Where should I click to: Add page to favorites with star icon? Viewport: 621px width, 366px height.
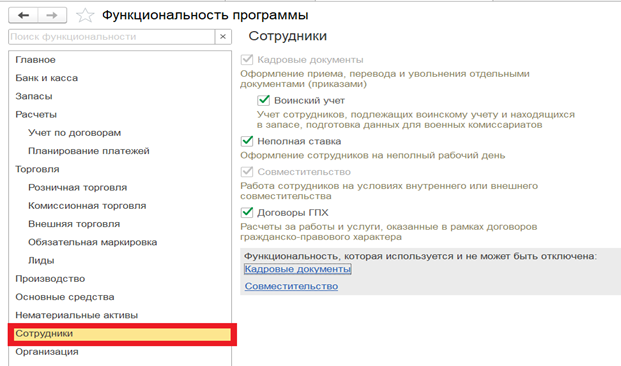(85, 15)
